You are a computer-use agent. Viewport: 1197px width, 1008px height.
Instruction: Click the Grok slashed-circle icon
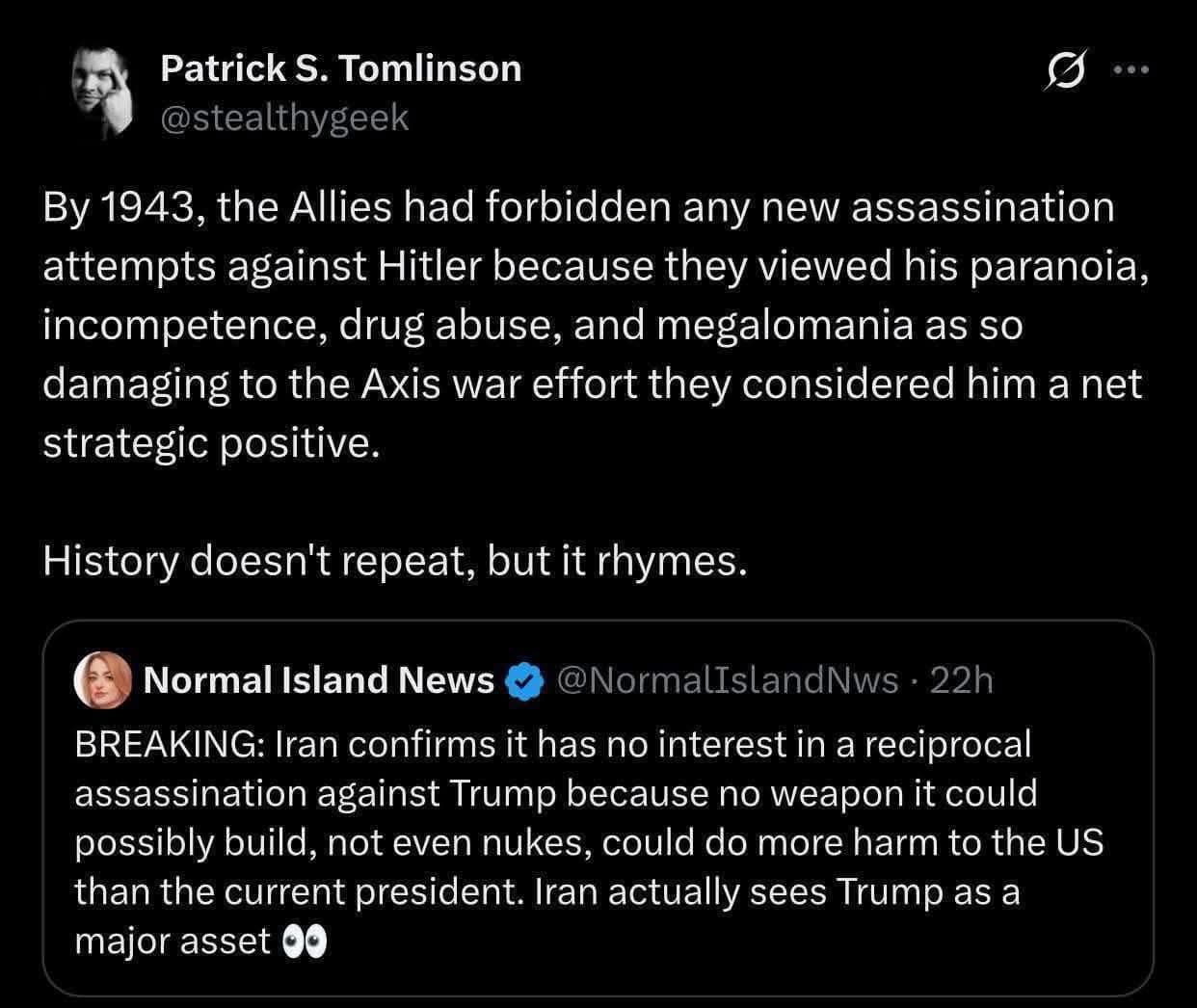pyautogui.click(x=1062, y=73)
